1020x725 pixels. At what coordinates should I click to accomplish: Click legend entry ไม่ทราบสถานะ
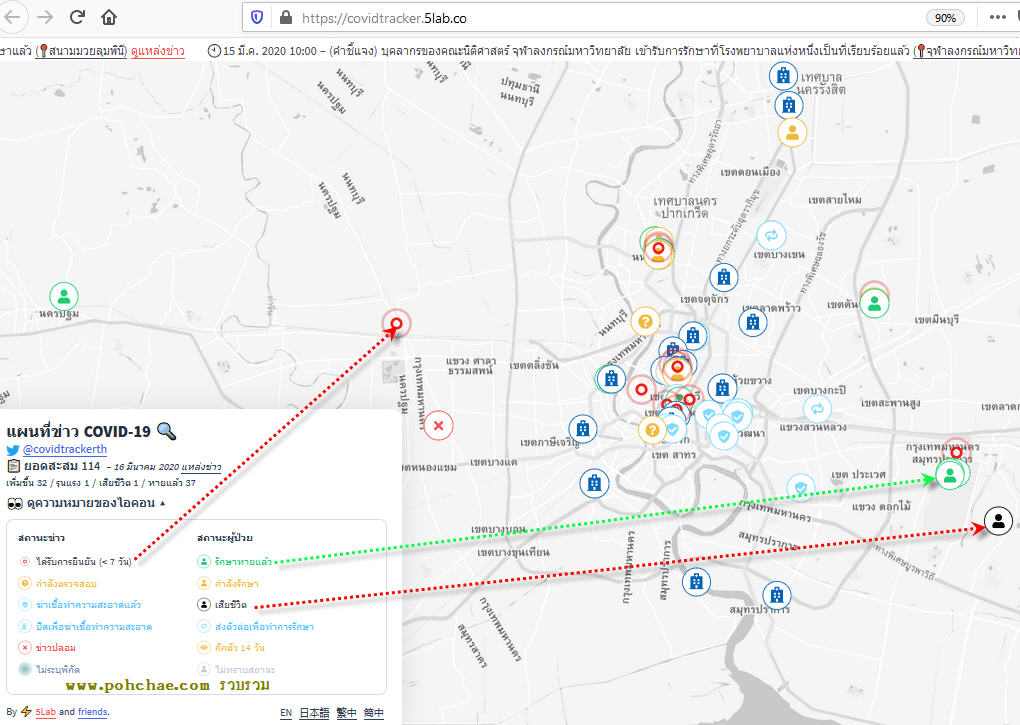point(237,669)
